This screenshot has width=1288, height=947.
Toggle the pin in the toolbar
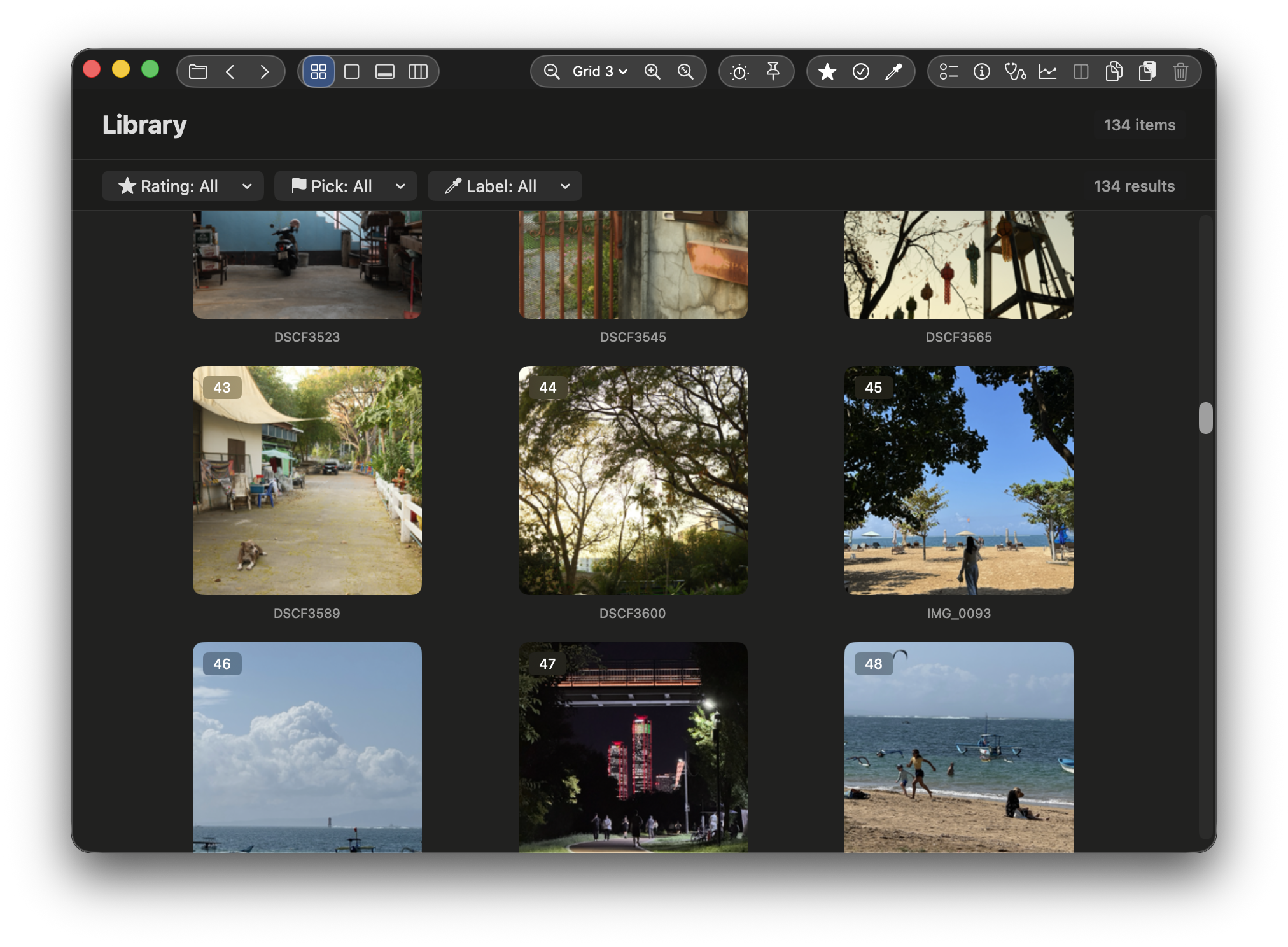pyautogui.click(x=773, y=71)
